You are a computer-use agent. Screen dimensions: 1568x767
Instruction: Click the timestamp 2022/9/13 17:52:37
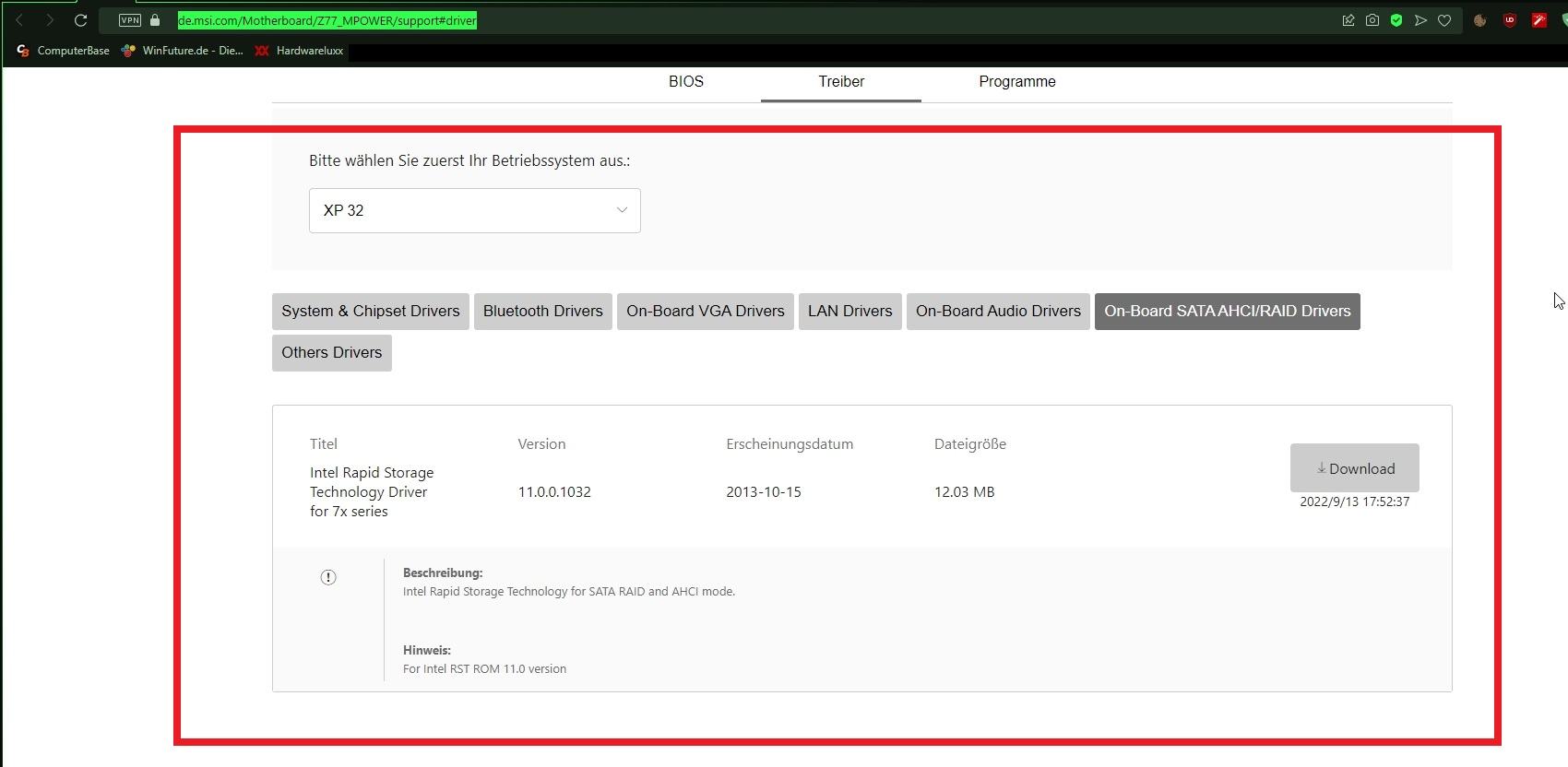coord(1355,502)
